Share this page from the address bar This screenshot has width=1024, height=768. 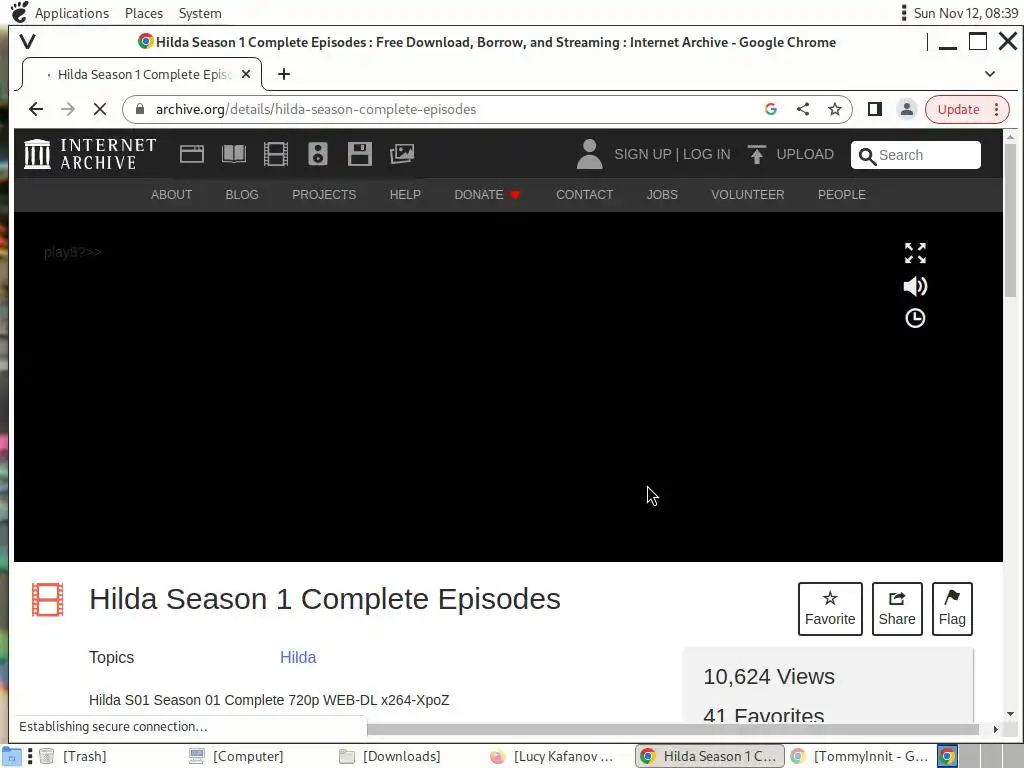click(x=803, y=109)
